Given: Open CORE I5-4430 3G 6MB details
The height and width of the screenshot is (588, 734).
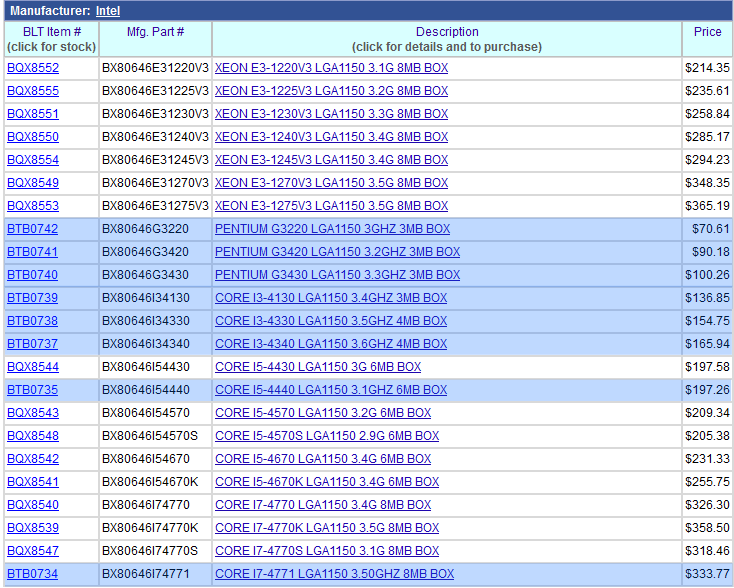Looking at the screenshot, I should coord(318,367).
